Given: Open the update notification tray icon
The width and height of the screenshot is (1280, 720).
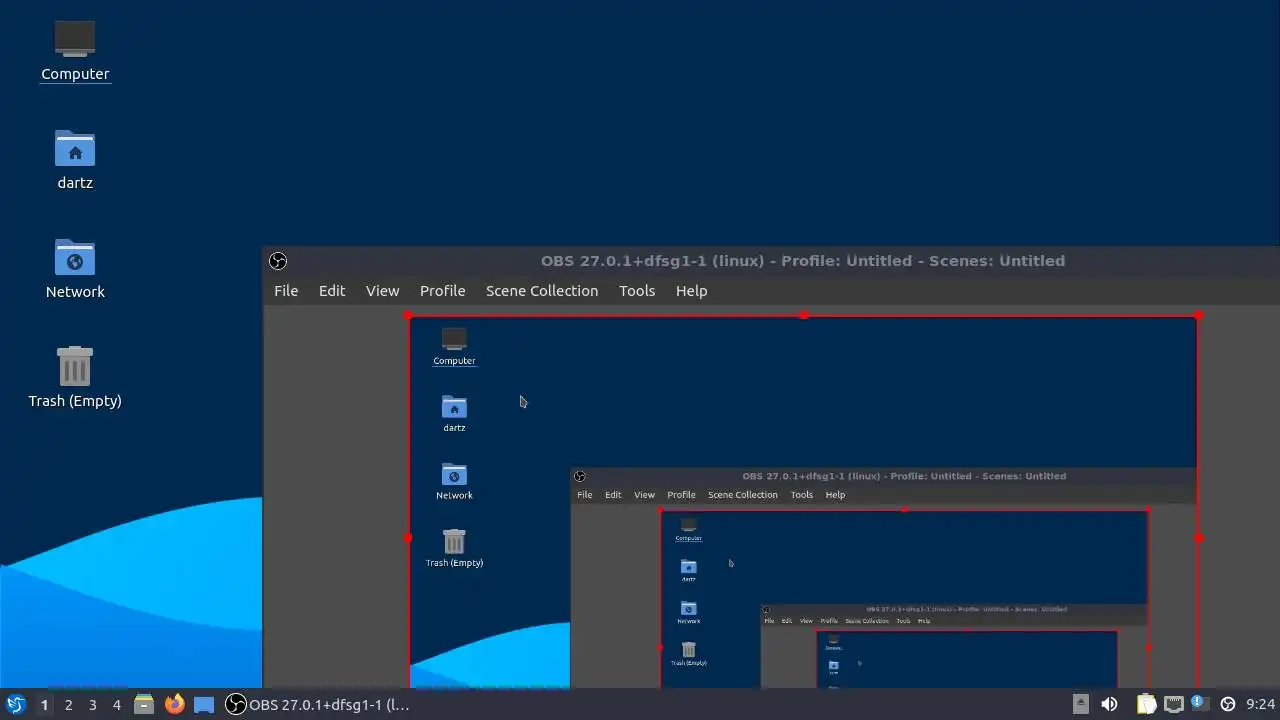Looking at the screenshot, I should 1199,704.
